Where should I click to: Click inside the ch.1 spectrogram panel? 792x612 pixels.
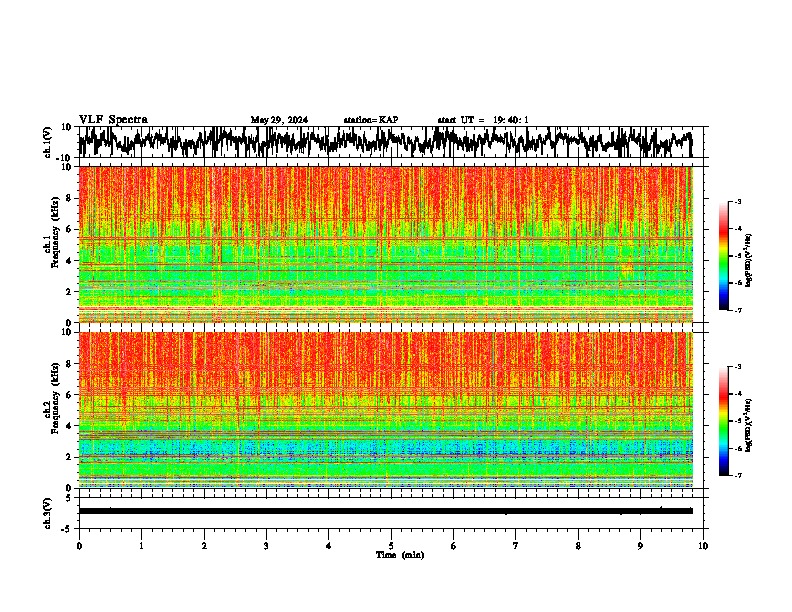[x=386, y=244]
